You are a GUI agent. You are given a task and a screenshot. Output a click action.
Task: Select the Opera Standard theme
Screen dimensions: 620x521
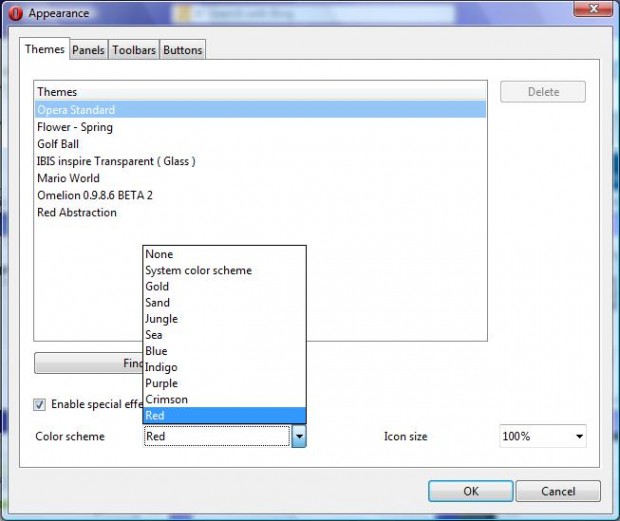pyautogui.click(x=260, y=109)
